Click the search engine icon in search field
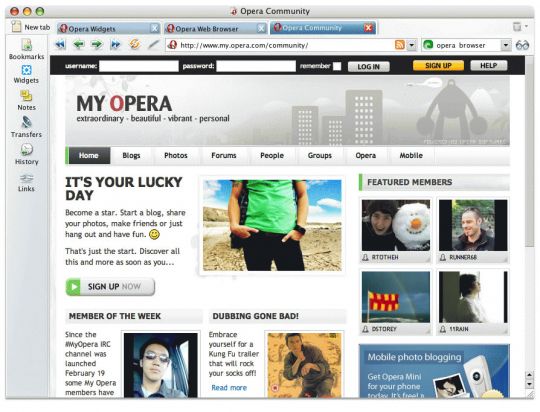The width and height of the screenshot is (540, 412). (428, 45)
